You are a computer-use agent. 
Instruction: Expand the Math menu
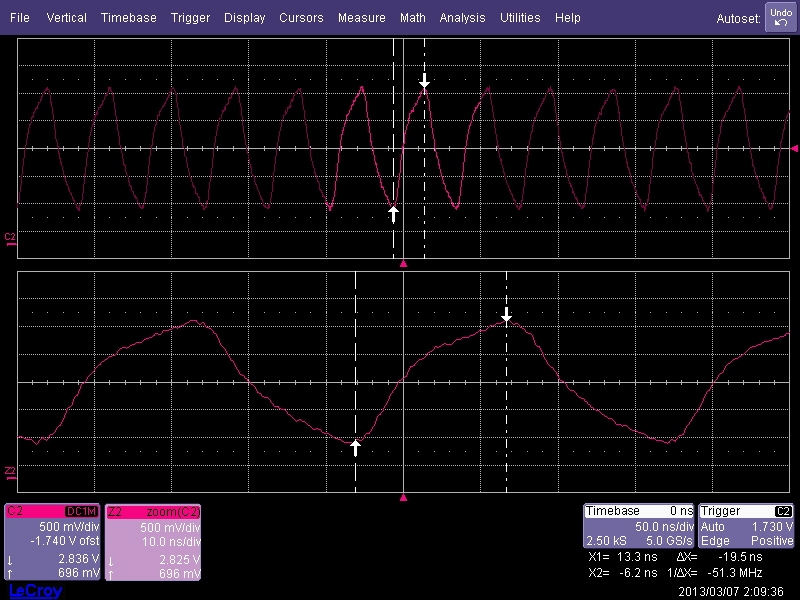tap(412, 18)
